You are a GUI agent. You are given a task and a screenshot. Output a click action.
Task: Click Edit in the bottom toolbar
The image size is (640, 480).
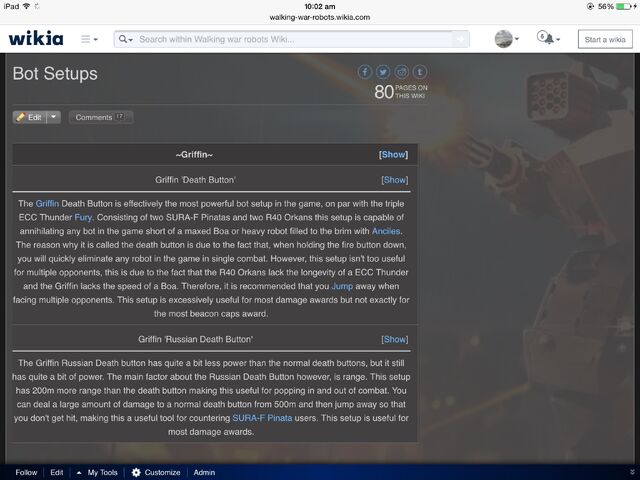[57, 472]
